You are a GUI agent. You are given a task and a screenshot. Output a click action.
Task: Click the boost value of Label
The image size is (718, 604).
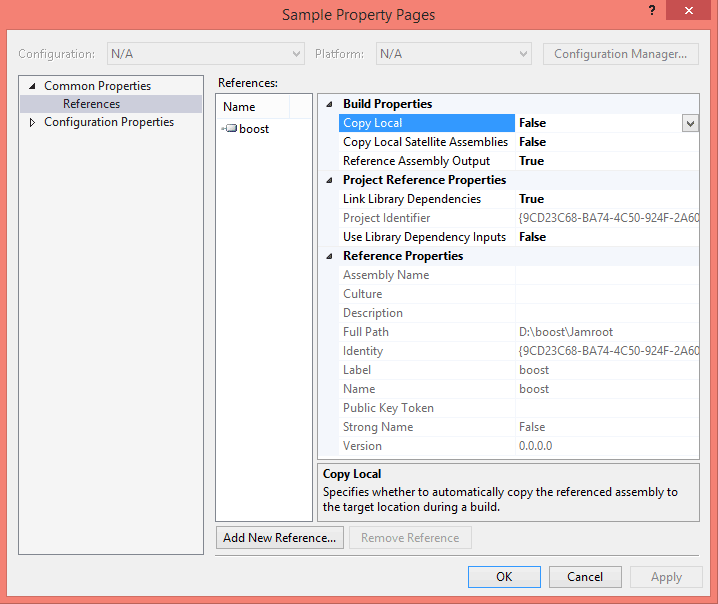point(533,370)
